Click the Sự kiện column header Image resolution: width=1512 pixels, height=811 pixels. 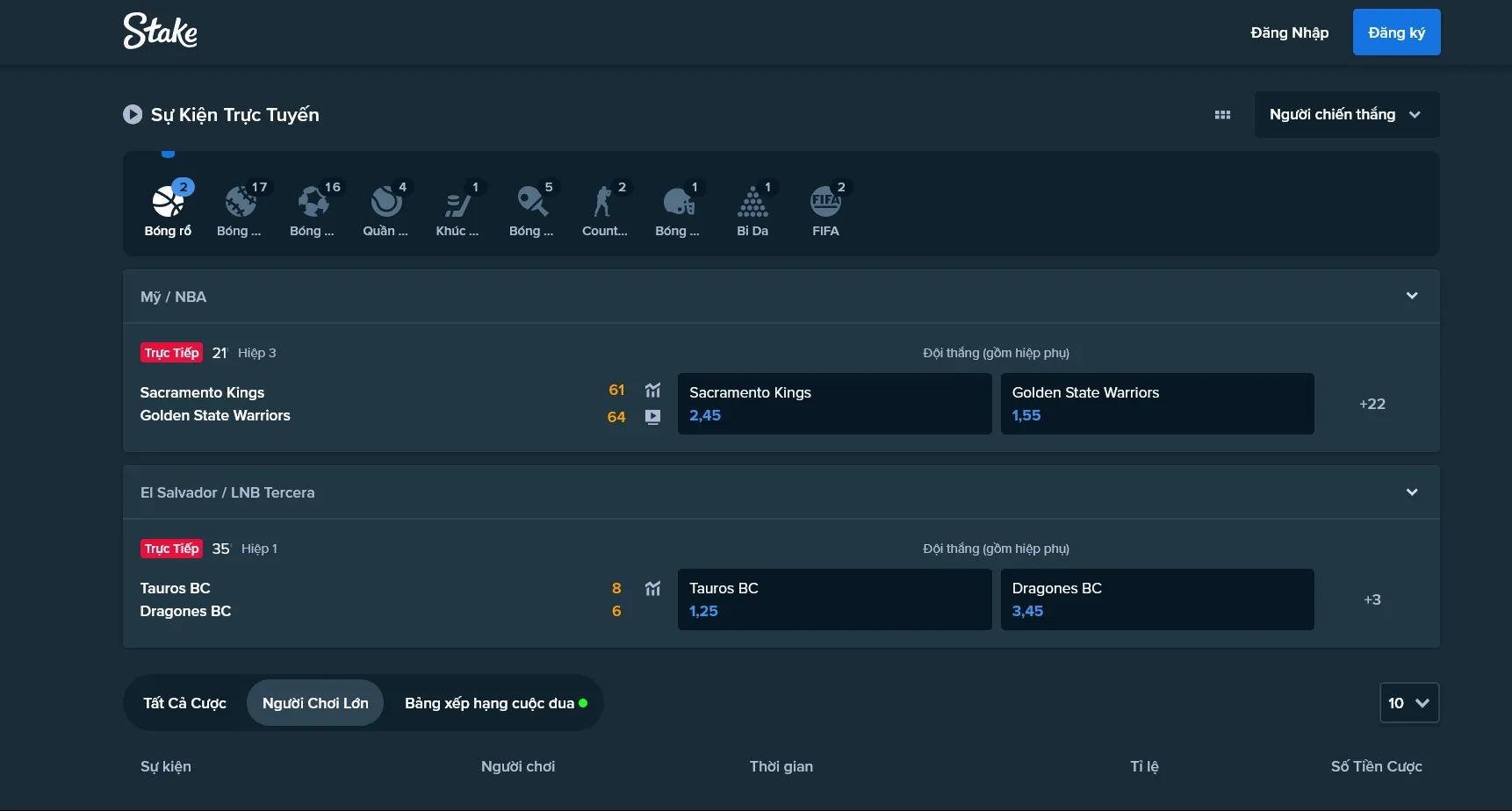tap(165, 766)
